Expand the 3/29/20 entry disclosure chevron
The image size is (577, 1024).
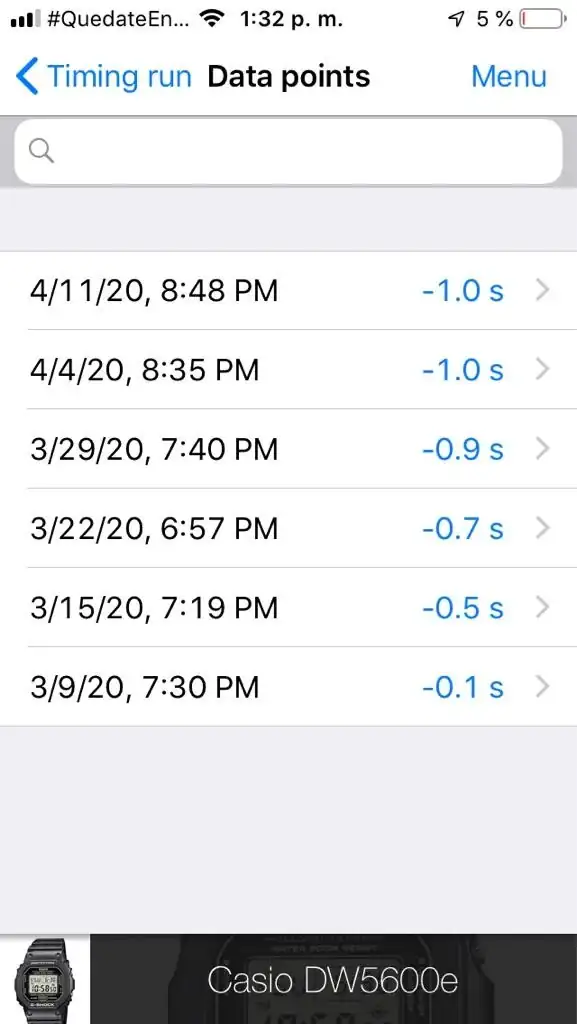point(542,449)
